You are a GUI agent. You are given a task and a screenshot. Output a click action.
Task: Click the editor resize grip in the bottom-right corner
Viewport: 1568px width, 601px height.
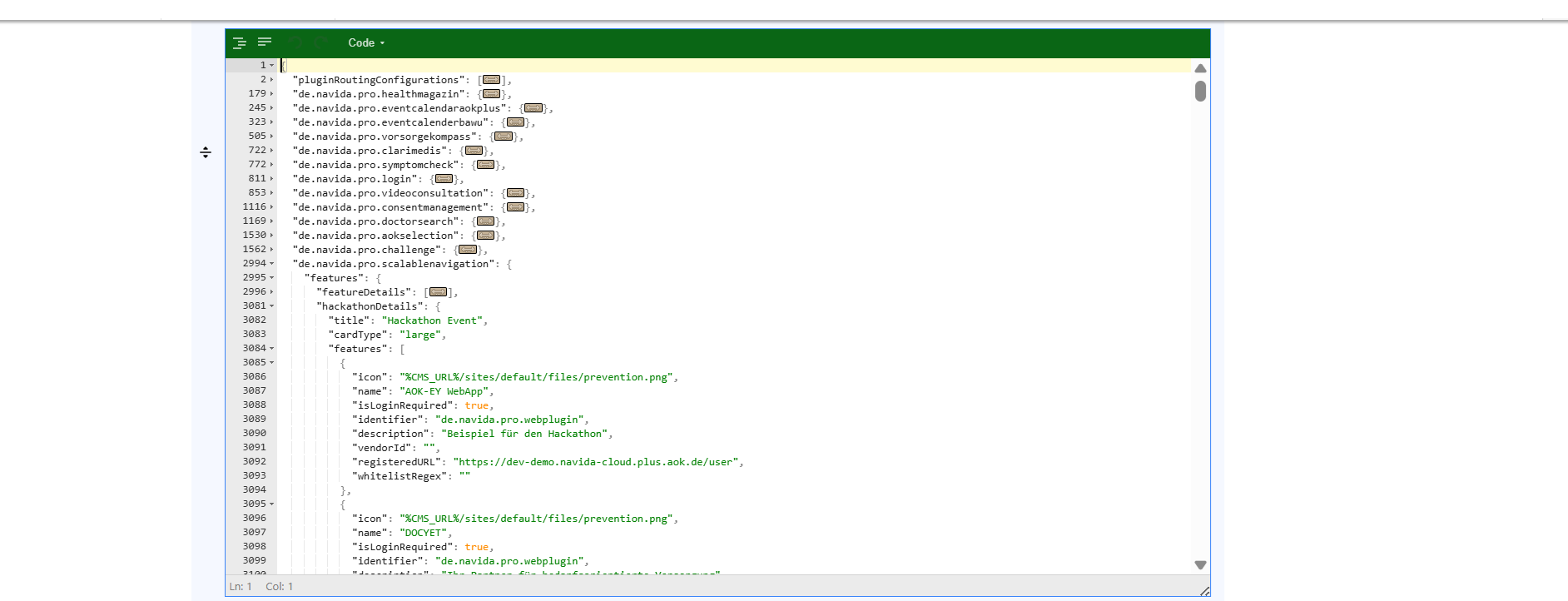1204,591
